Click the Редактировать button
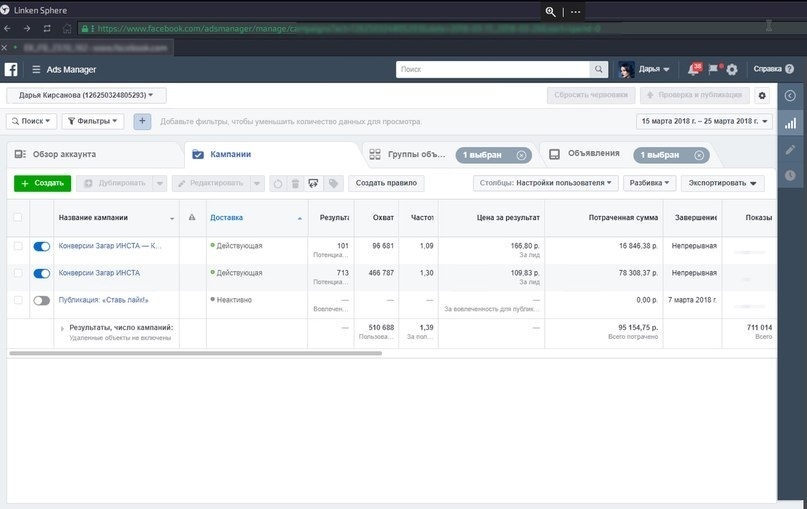Image resolution: width=807 pixels, height=509 pixels. coord(212,183)
